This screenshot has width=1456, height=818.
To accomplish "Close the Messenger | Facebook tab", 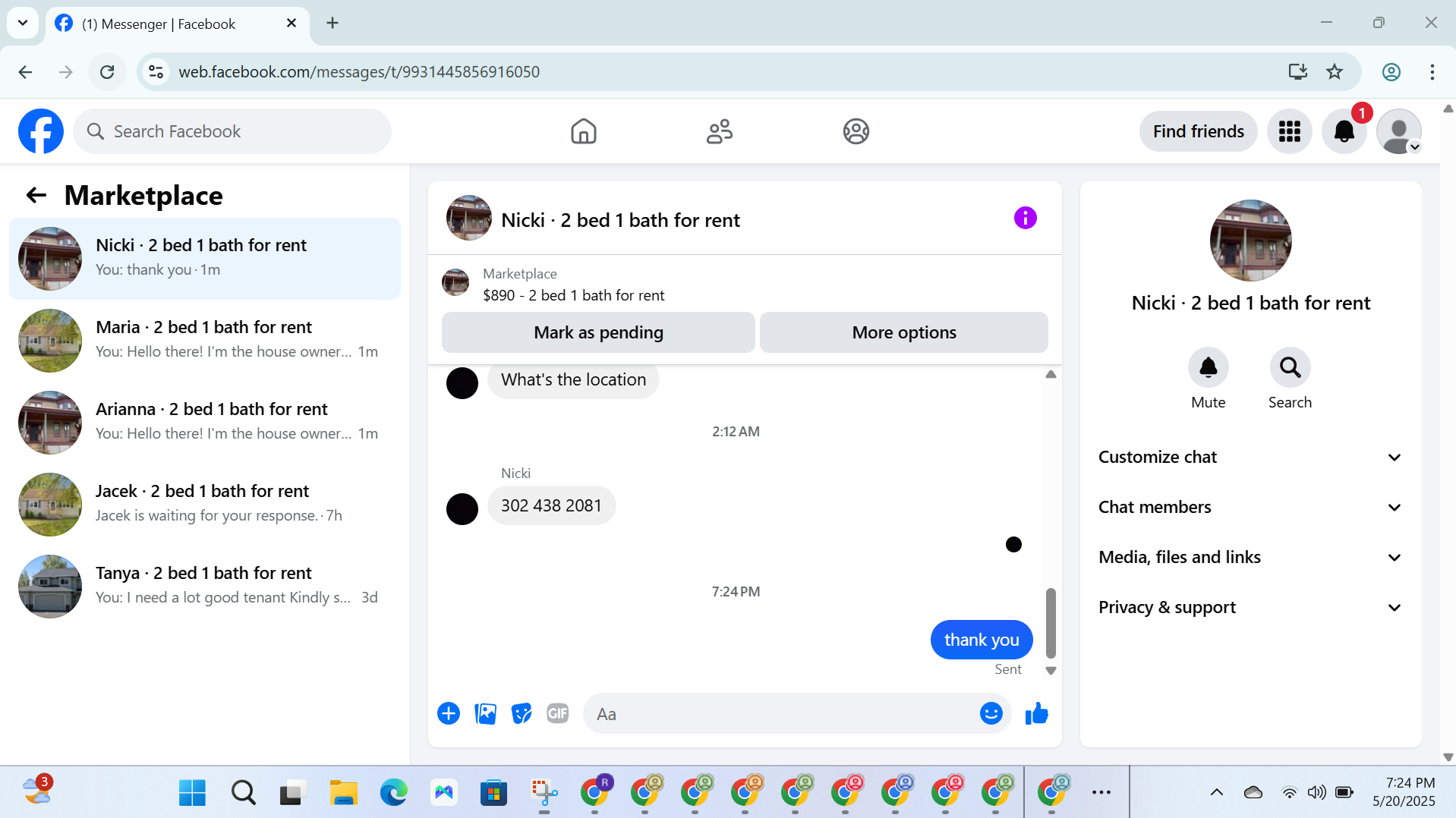I will [292, 24].
